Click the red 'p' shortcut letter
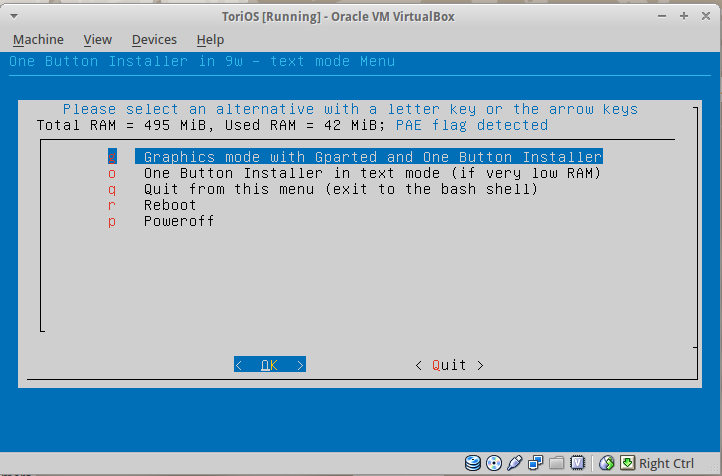 click(x=112, y=222)
